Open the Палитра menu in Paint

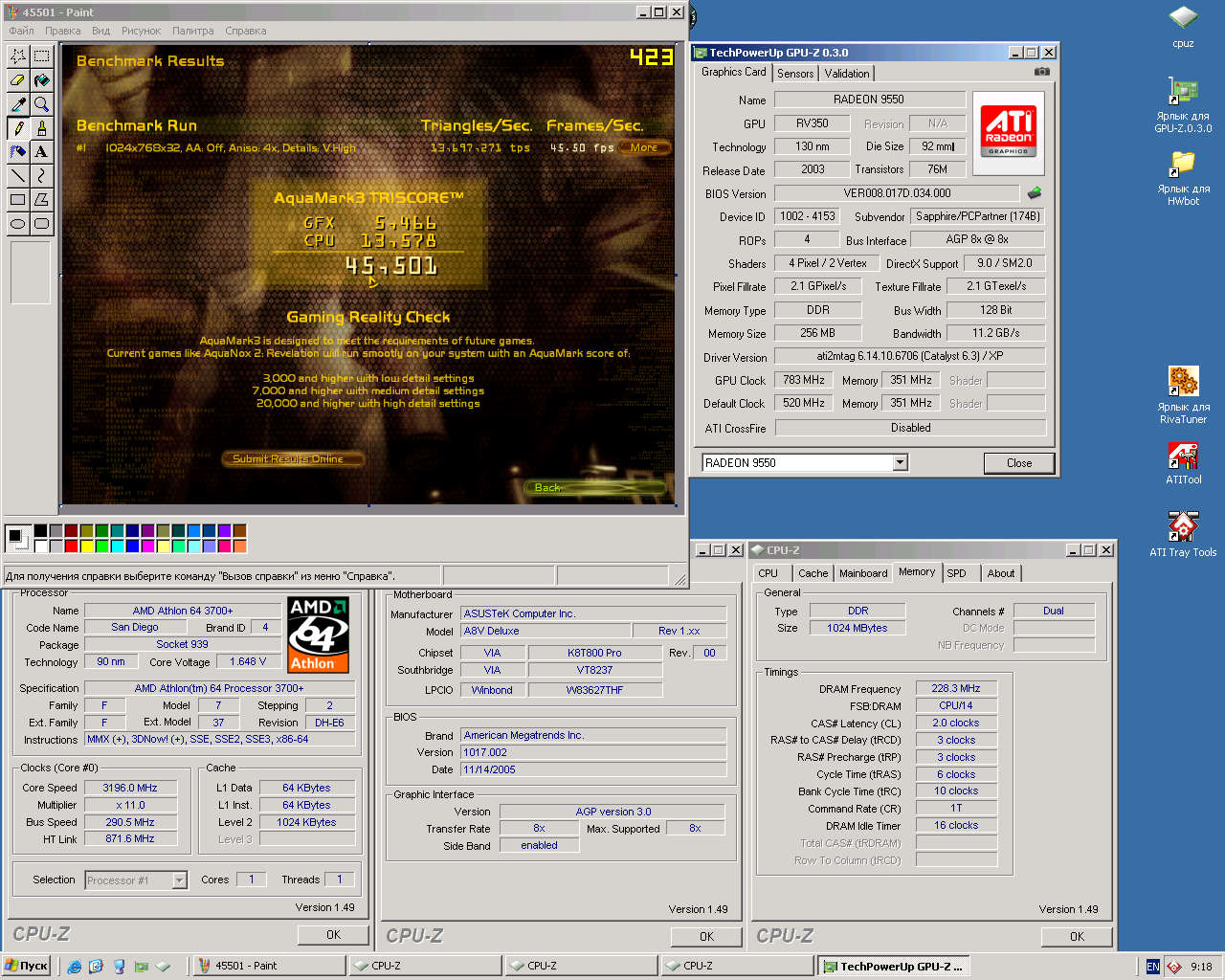193,31
